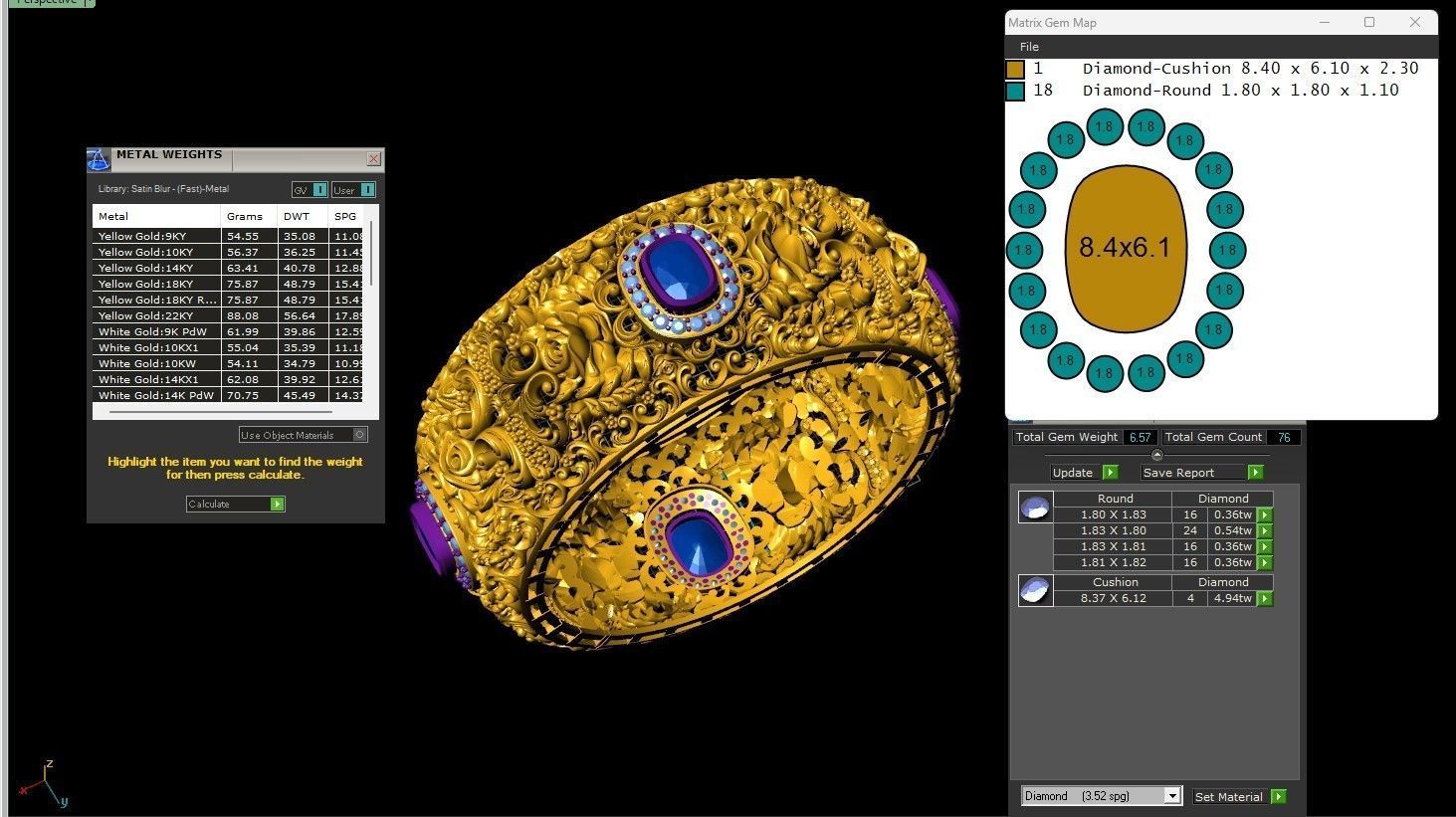The height and width of the screenshot is (817, 1456).
Task: Click the Cushion gem shape thumbnail
Action: coord(1035,590)
